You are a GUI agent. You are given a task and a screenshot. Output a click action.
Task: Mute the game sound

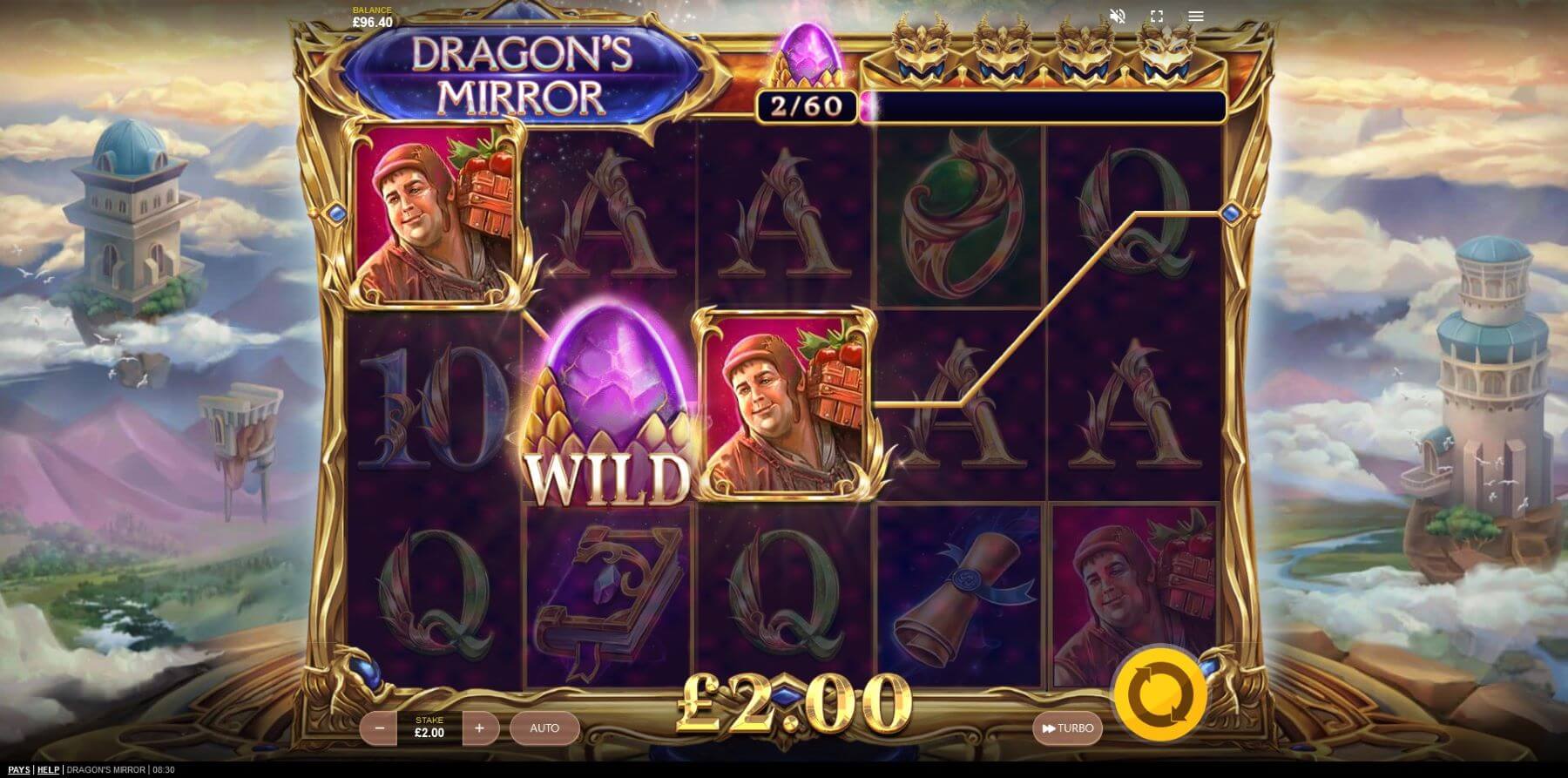[x=1118, y=16]
